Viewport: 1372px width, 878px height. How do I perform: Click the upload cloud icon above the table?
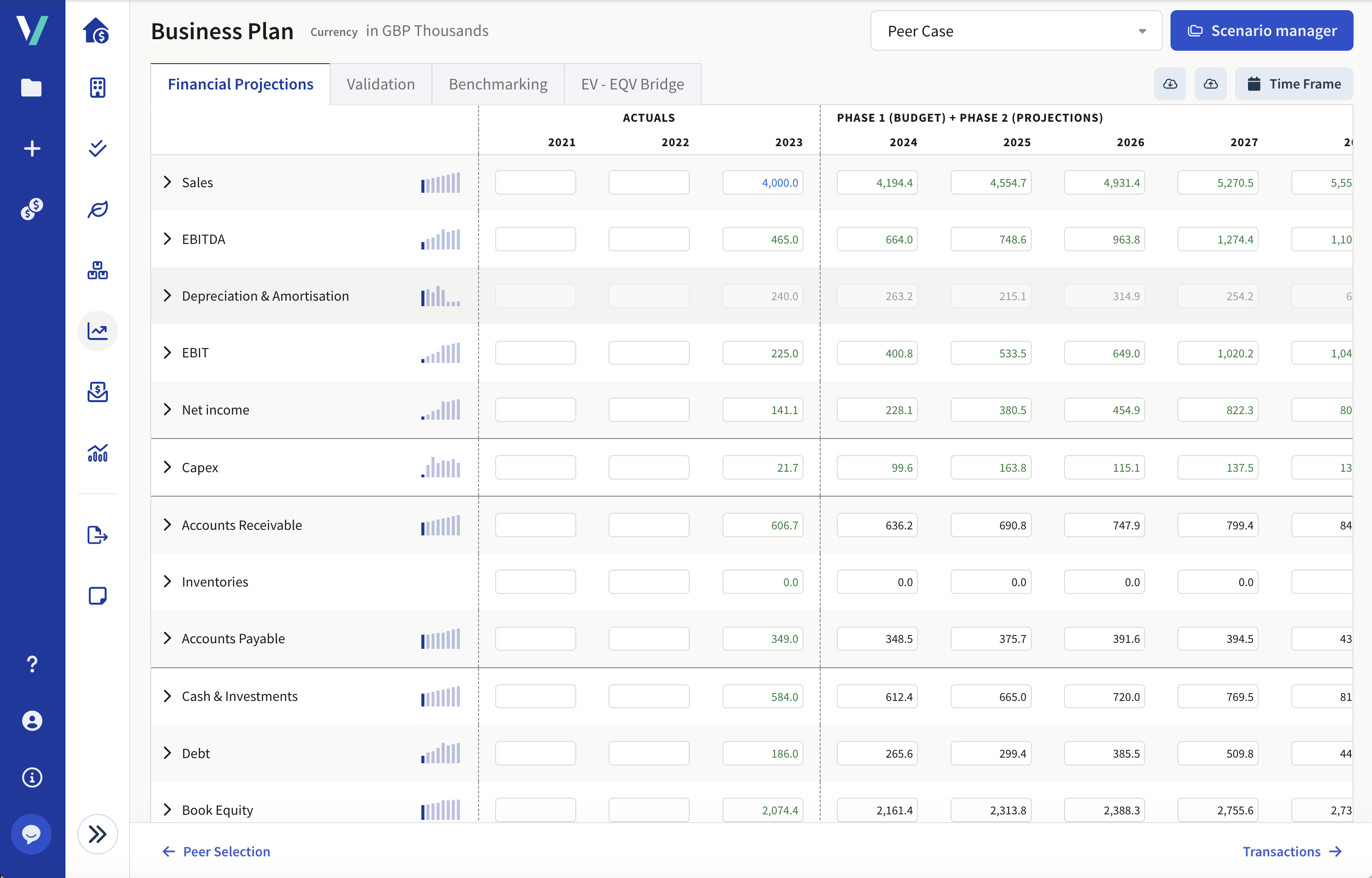[x=1211, y=83]
